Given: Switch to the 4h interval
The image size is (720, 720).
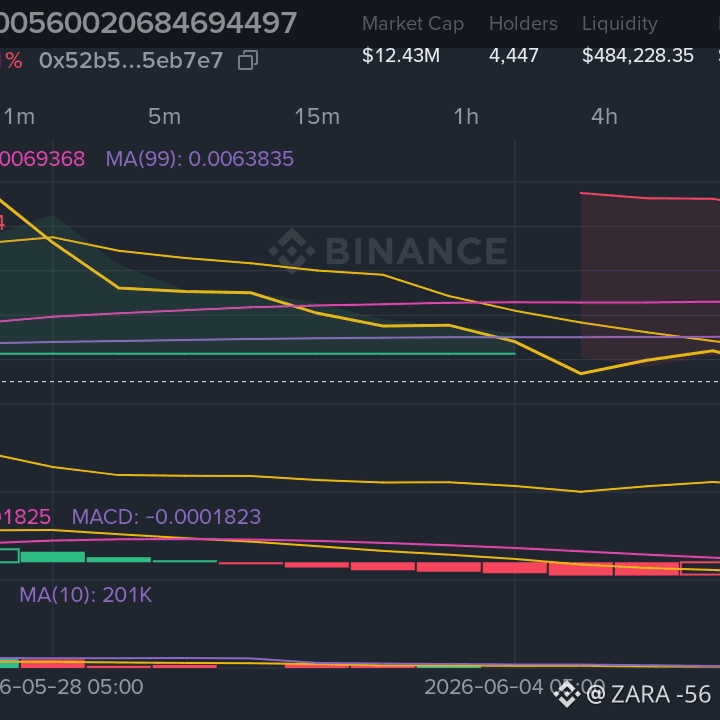Looking at the screenshot, I should pos(604,117).
